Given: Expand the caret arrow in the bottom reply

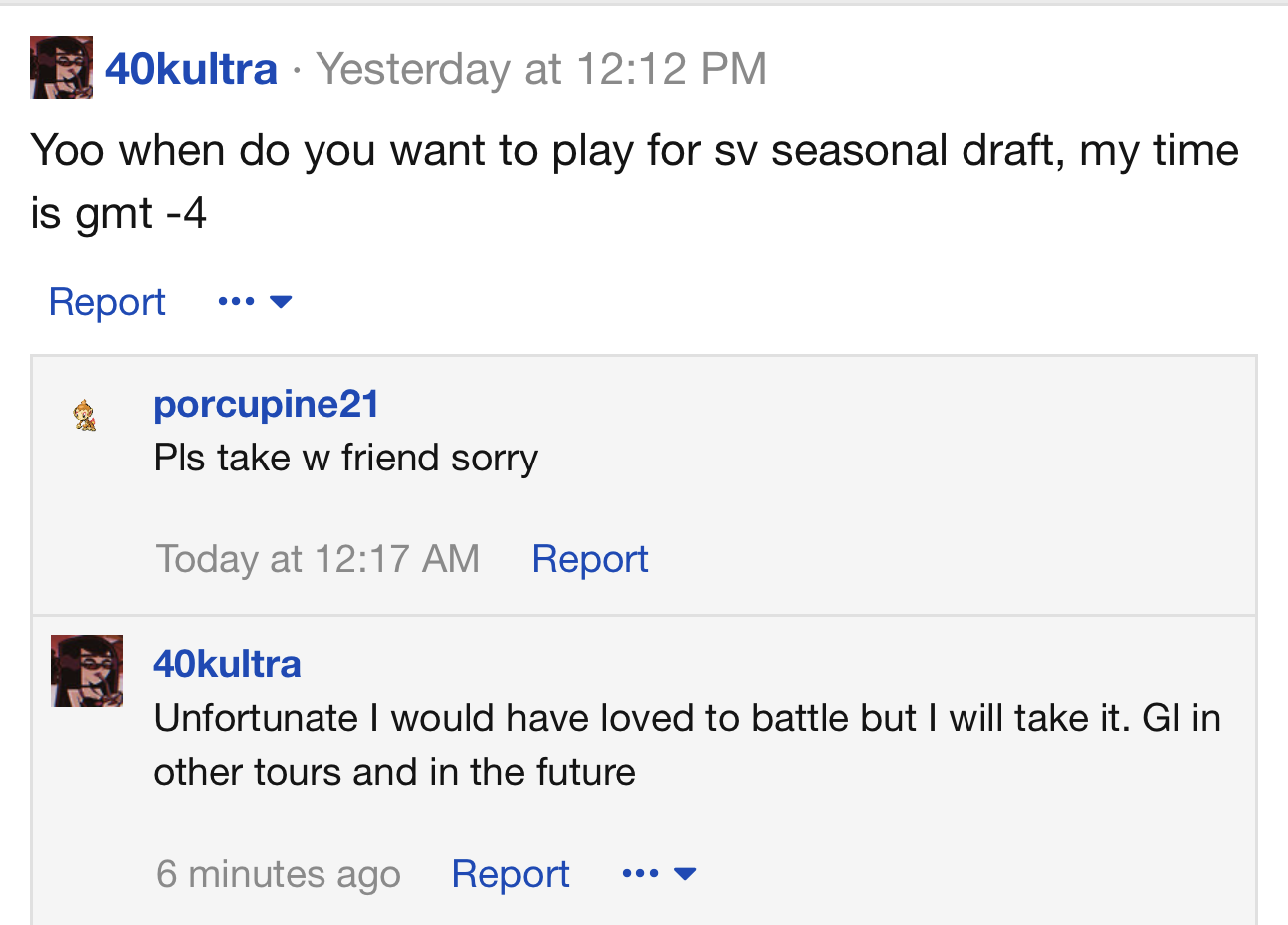Looking at the screenshot, I should (685, 874).
